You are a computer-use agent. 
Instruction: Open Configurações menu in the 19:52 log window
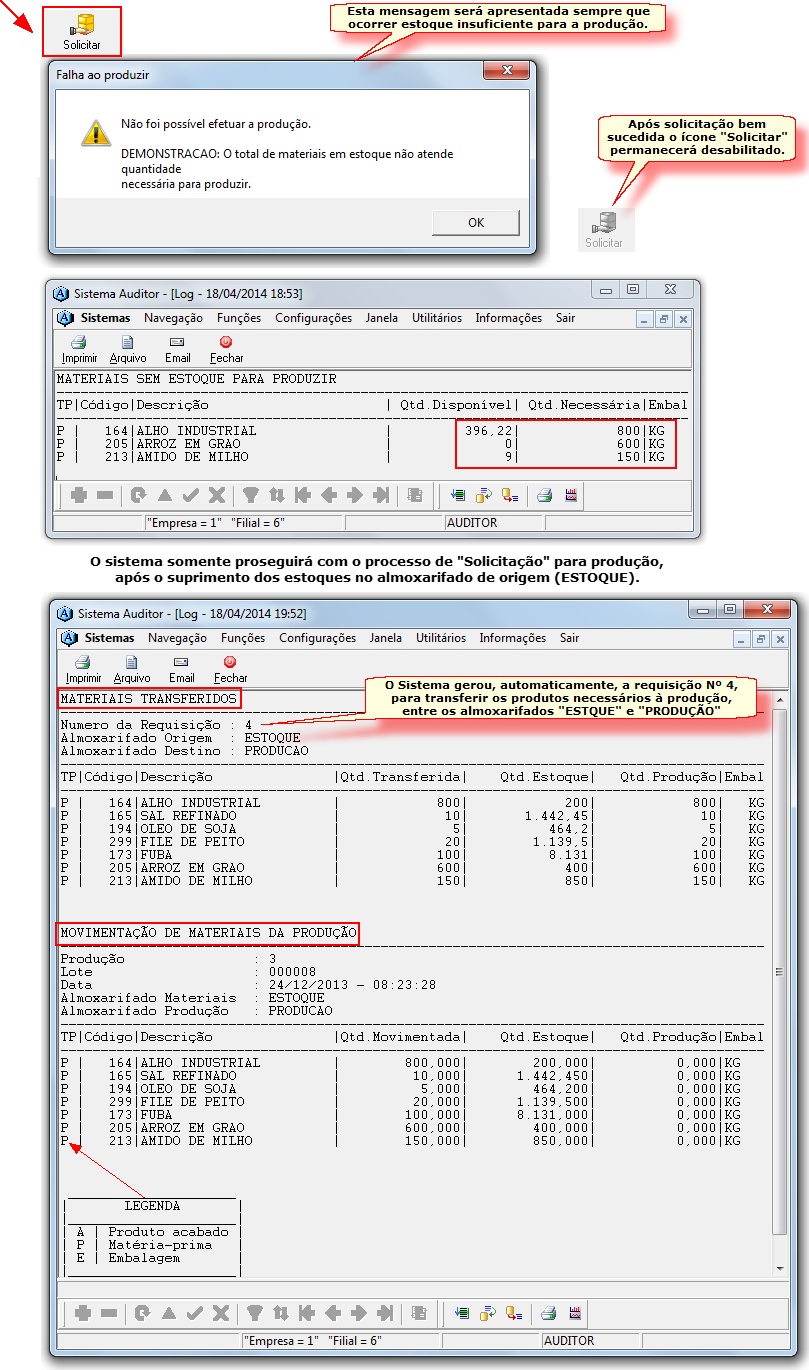(x=317, y=638)
